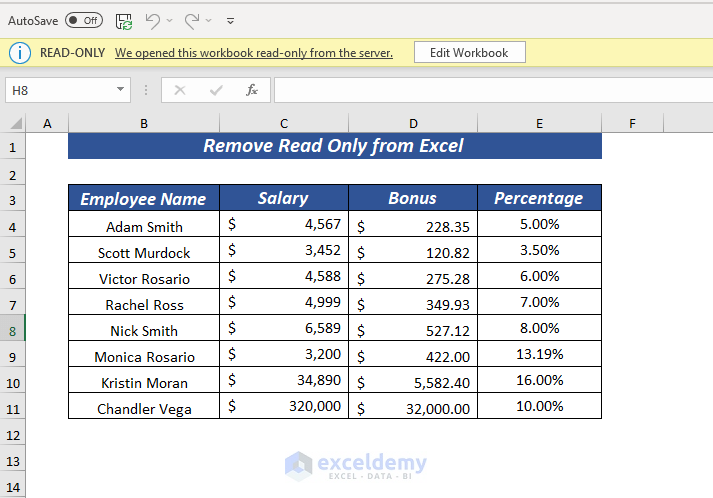Click the Undo arrow icon
Viewport: 713px width, 498px height.
[x=152, y=20]
